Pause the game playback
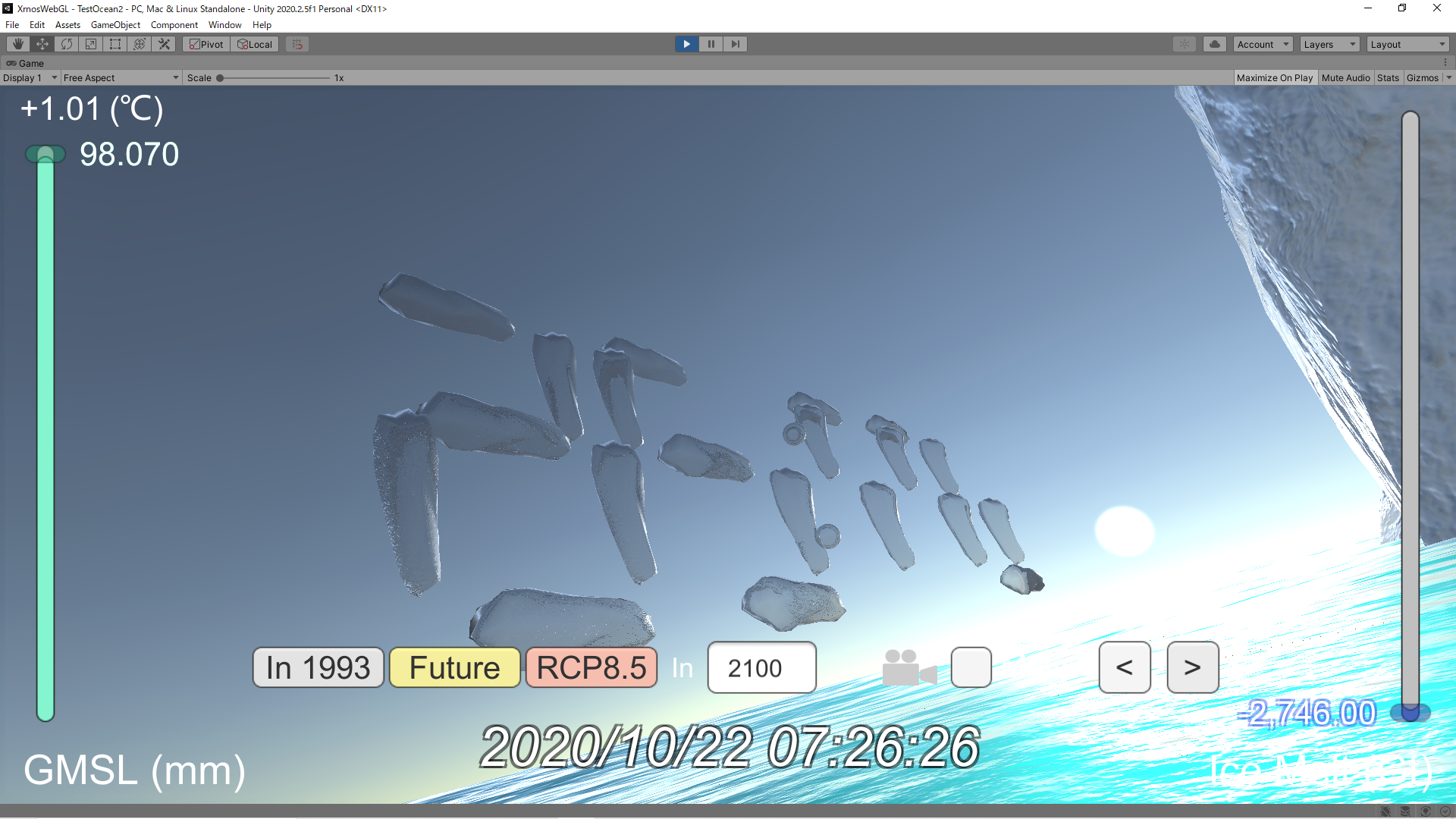Viewport: 1456px width, 819px height. [x=711, y=44]
